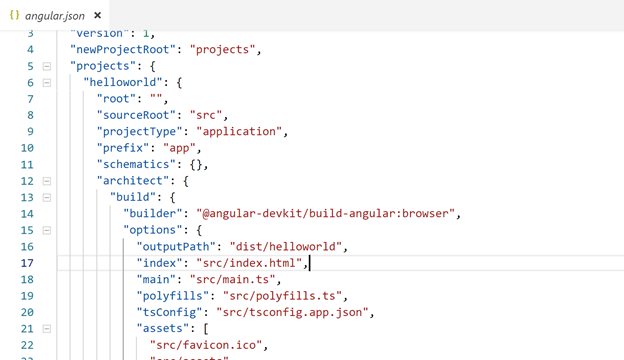Click the "assets" key
This screenshot has width=624, height=360.
pos(163,329)
